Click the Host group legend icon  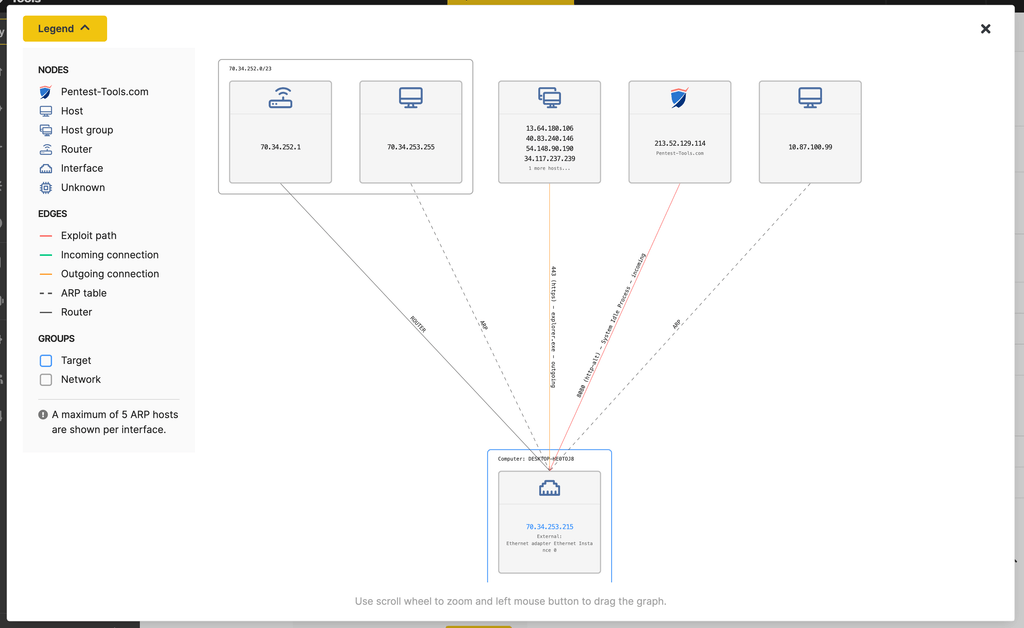(44, 129)
